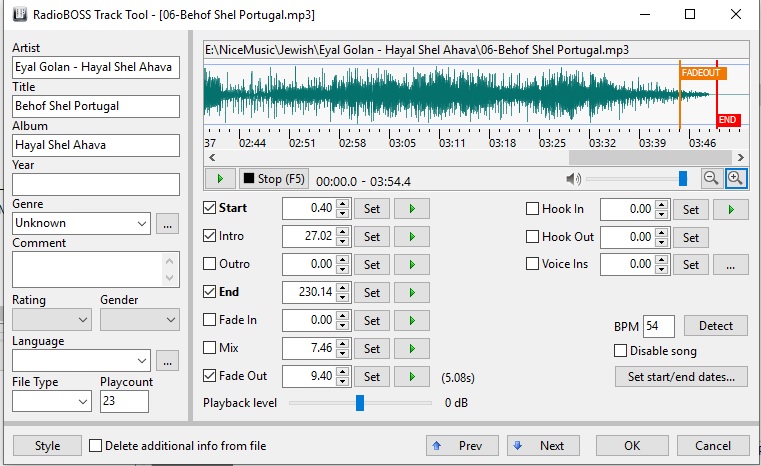Click the Language browse ellipsis button

[167, 361]
